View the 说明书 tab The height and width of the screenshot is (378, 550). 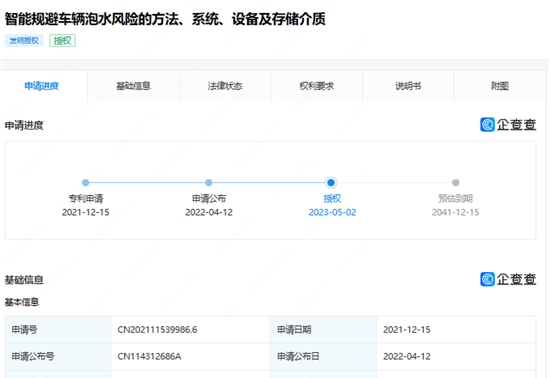tap(408, 86)
